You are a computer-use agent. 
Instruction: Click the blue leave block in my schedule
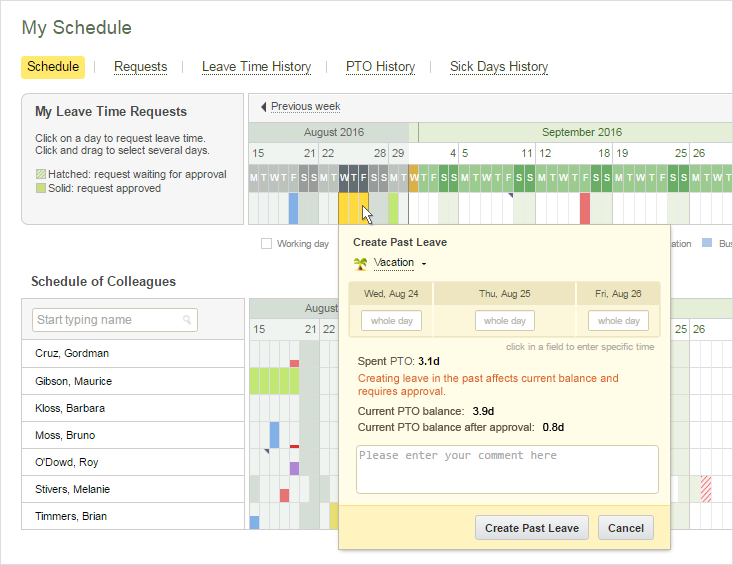coord(293,208)
